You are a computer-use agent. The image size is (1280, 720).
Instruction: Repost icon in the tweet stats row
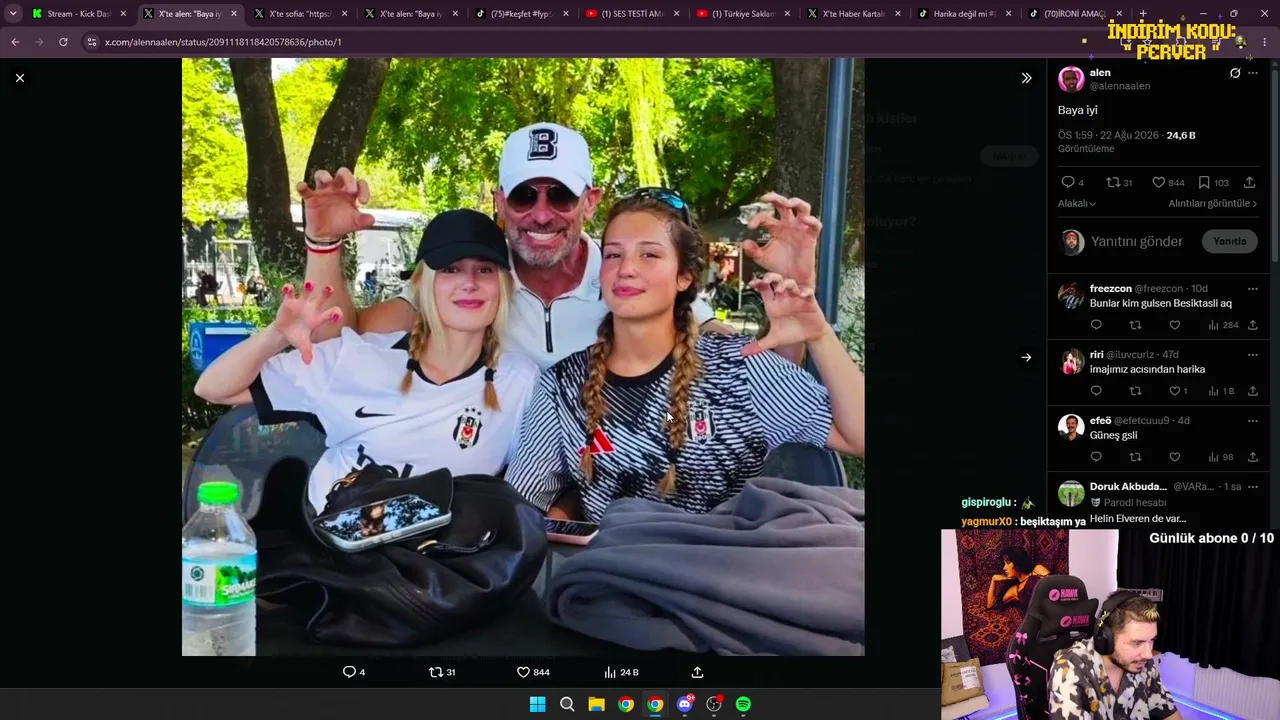1113,182
